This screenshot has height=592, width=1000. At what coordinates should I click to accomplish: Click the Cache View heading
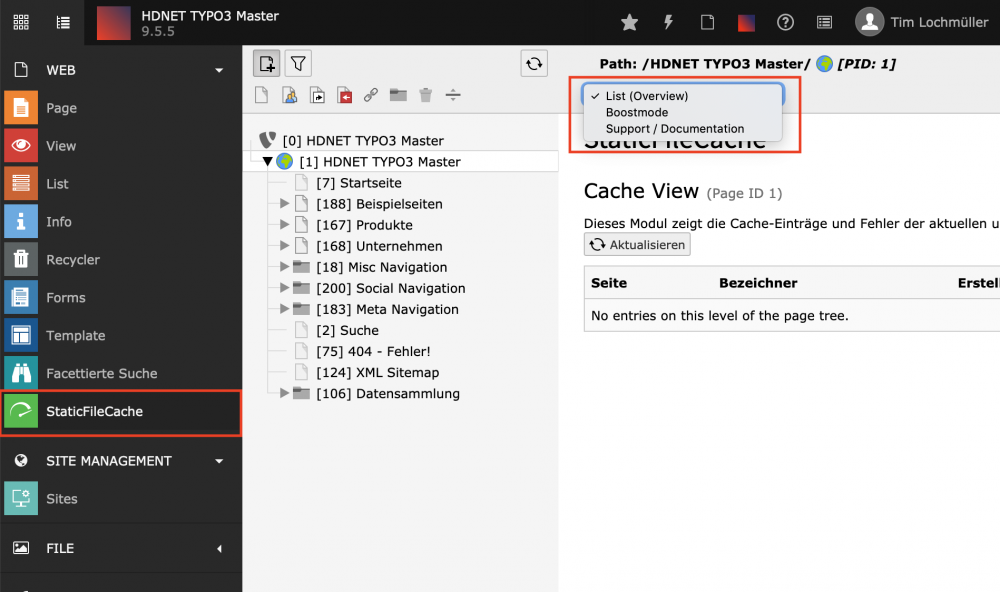click(641, 191)
